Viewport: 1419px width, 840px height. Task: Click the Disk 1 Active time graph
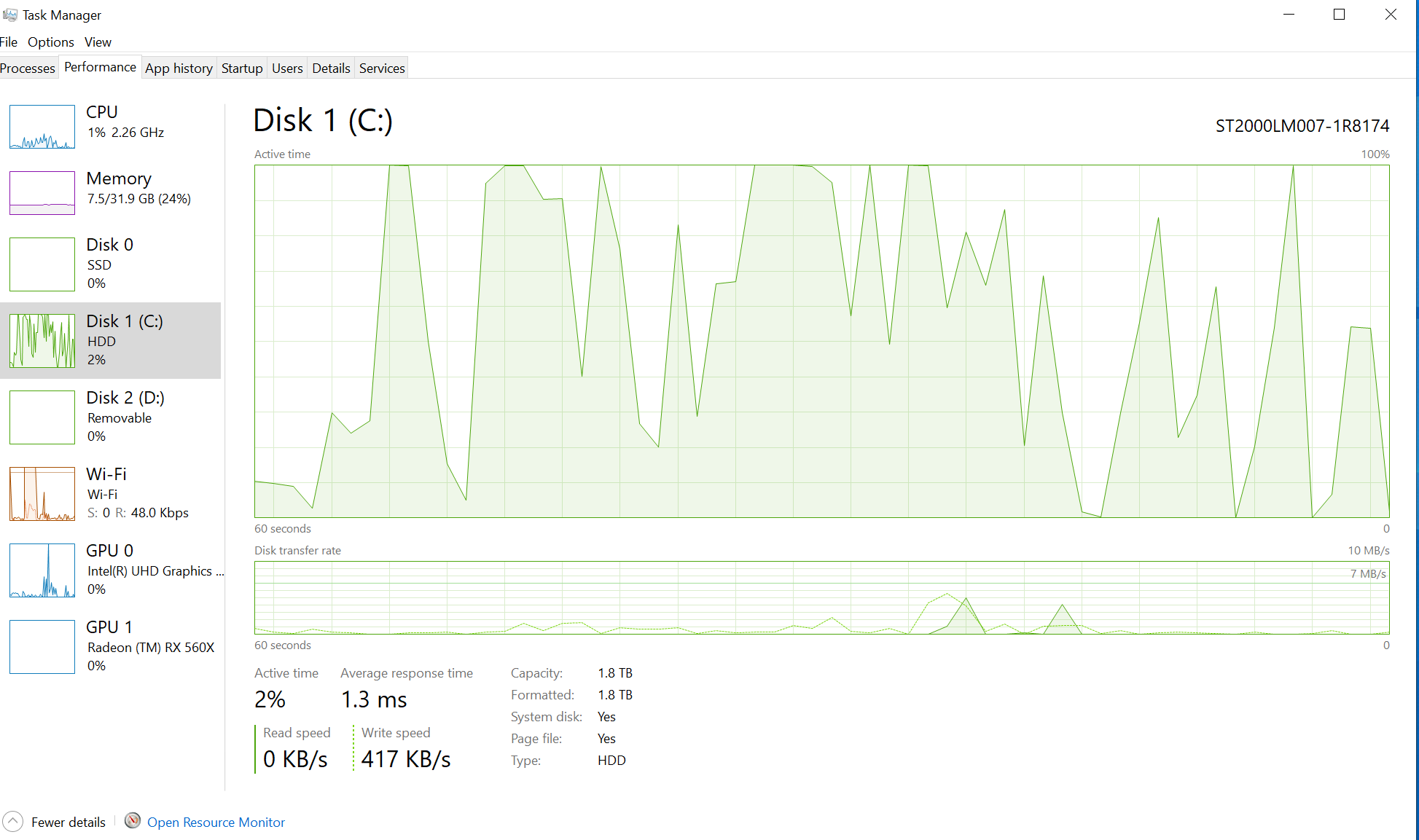click(x=821, y=341)
